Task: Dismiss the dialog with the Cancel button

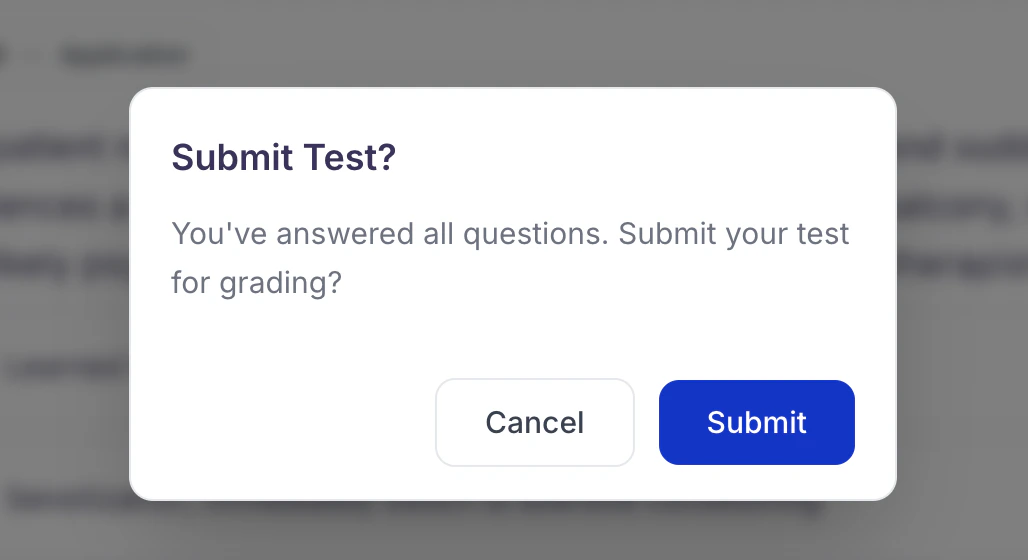Action: 535,422
